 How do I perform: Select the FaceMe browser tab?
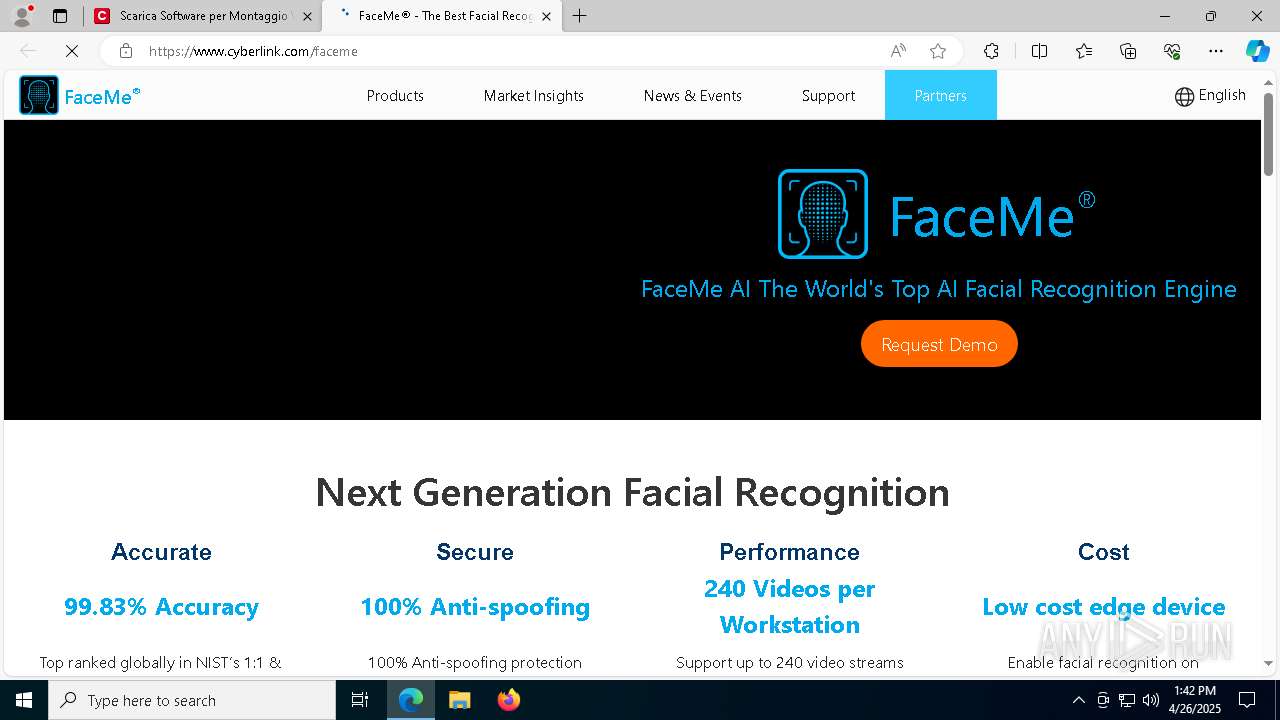(442, 16)
